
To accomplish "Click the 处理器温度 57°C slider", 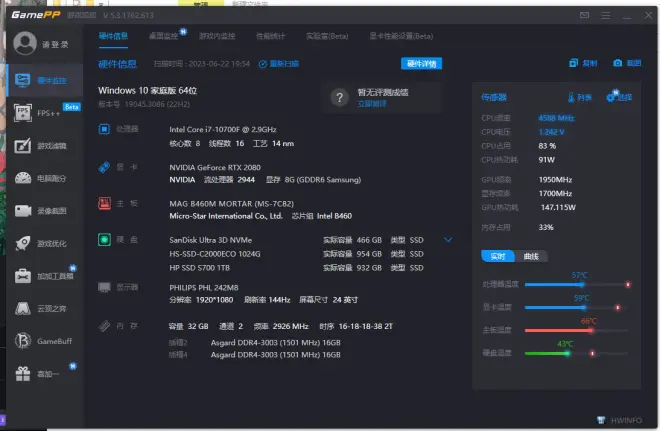I will tap(577, 285).
